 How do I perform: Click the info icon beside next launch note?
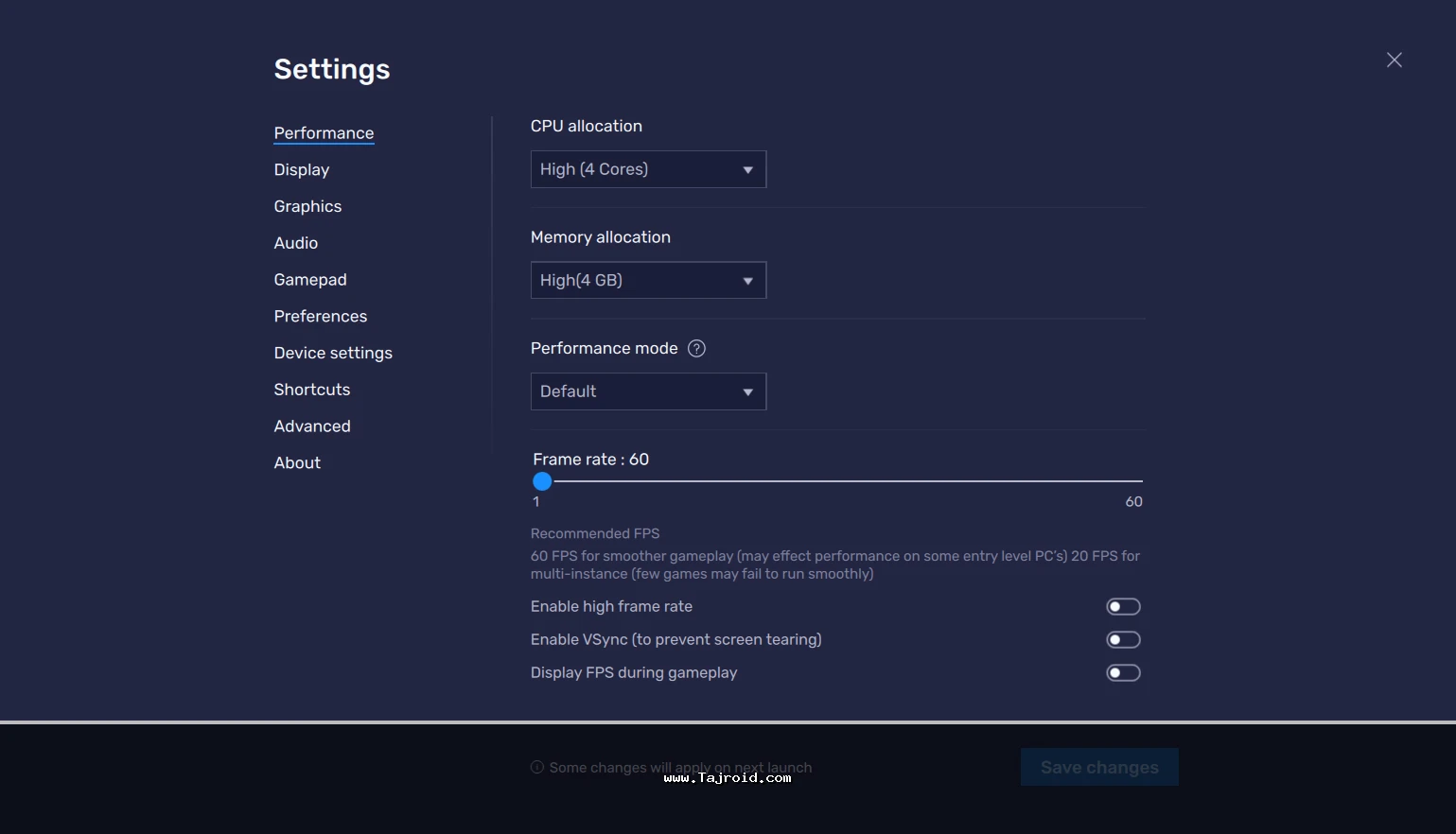tap(537, 768)
